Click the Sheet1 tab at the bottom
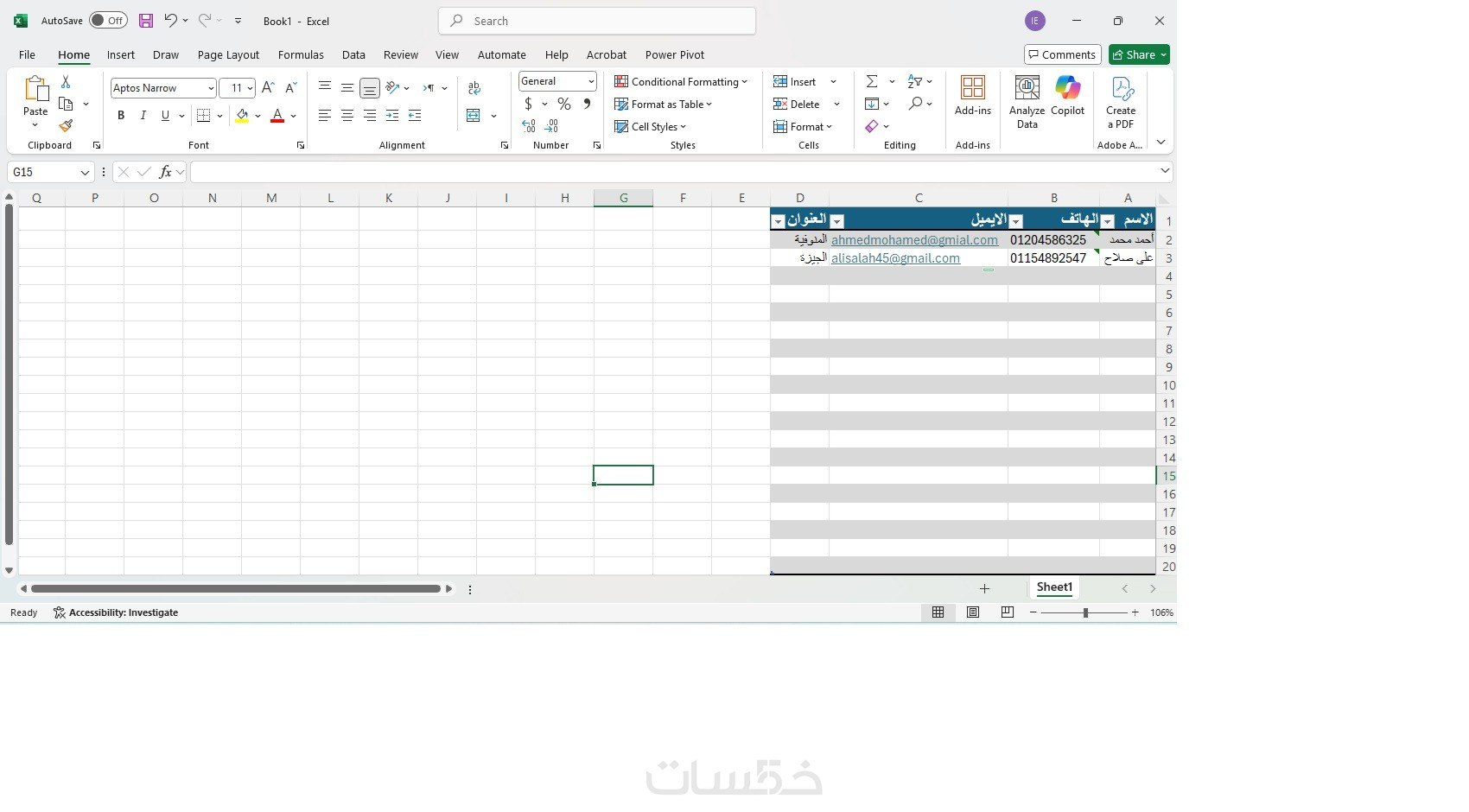This screenshot has width=1469, height=812. (1052, 587)
